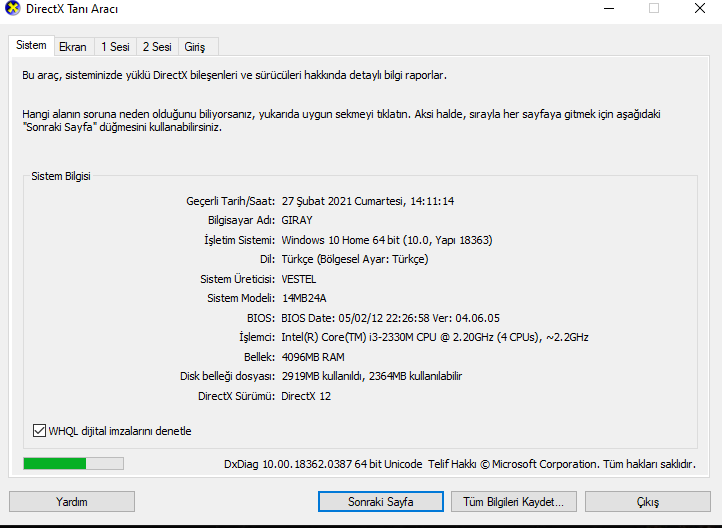The width and height of the screenshot is (722, 528).
Task: Click the İşlemci label
Action: [257, 337]
